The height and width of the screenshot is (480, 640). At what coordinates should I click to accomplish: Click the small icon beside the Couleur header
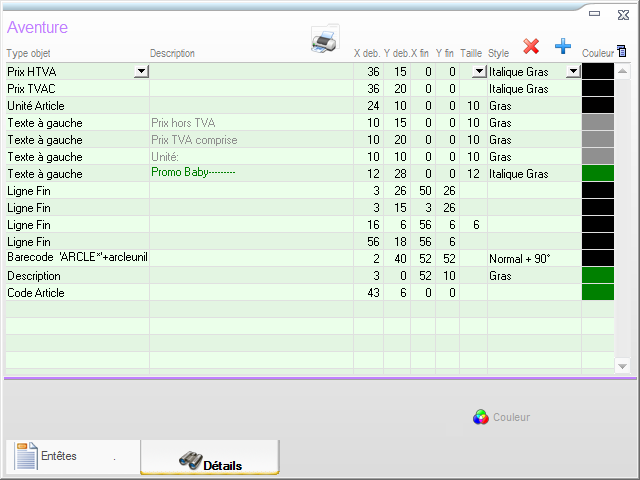pyautogui.click(x=621, y=50)
